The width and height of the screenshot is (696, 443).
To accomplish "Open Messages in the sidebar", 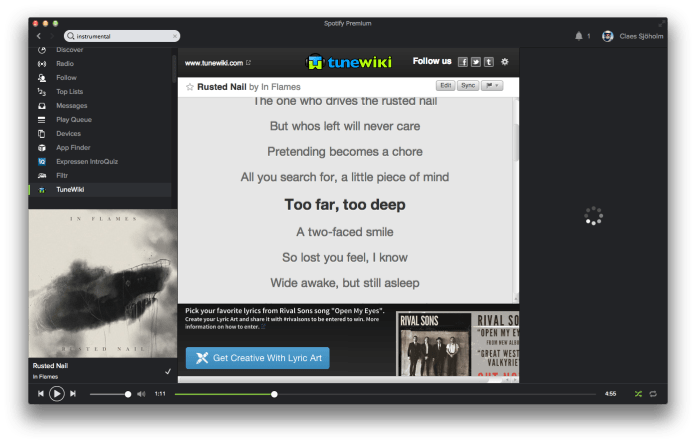I will coord(71,106).
